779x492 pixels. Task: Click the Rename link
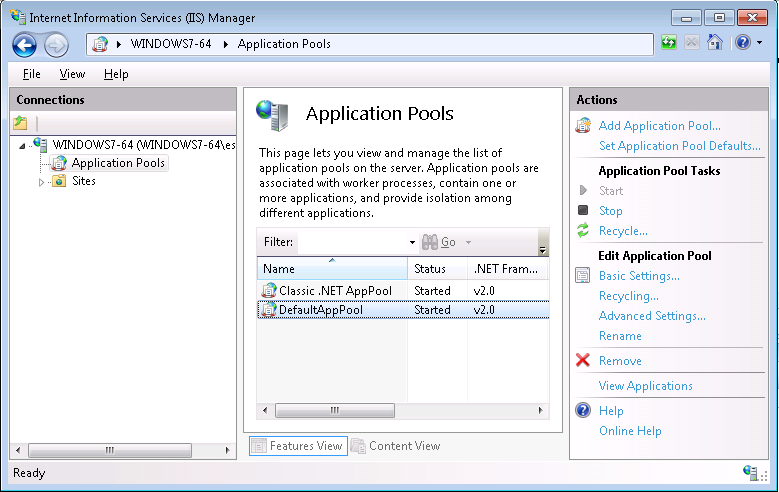tap(620, 335)
